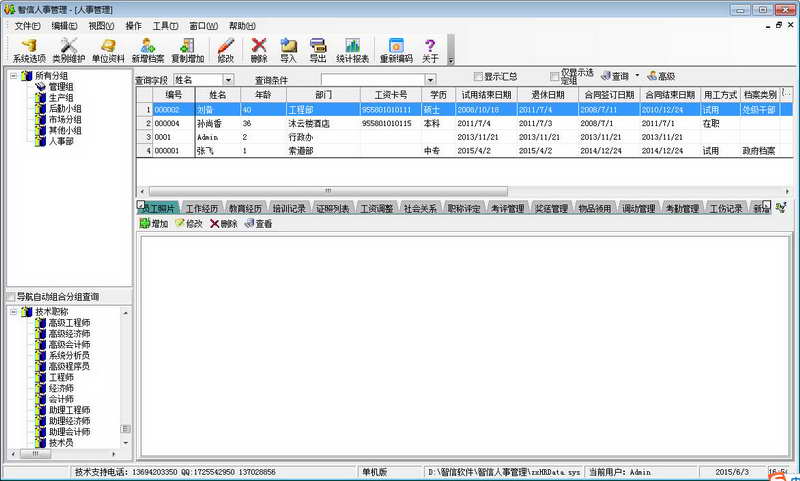Image resolution: width=800 pixels, height=481 pixels.
Task: Enable the 显示汇总 checkbox
Action: (478, 77)
